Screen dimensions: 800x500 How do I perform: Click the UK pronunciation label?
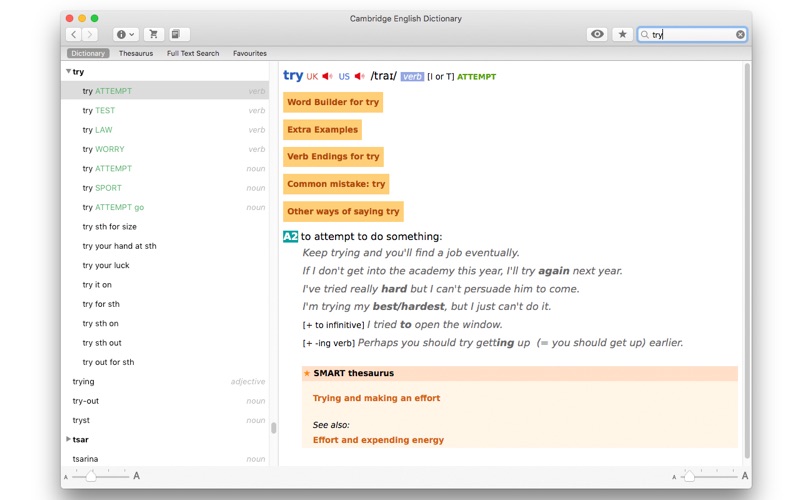pyautogui.click(x=312, y=77)
